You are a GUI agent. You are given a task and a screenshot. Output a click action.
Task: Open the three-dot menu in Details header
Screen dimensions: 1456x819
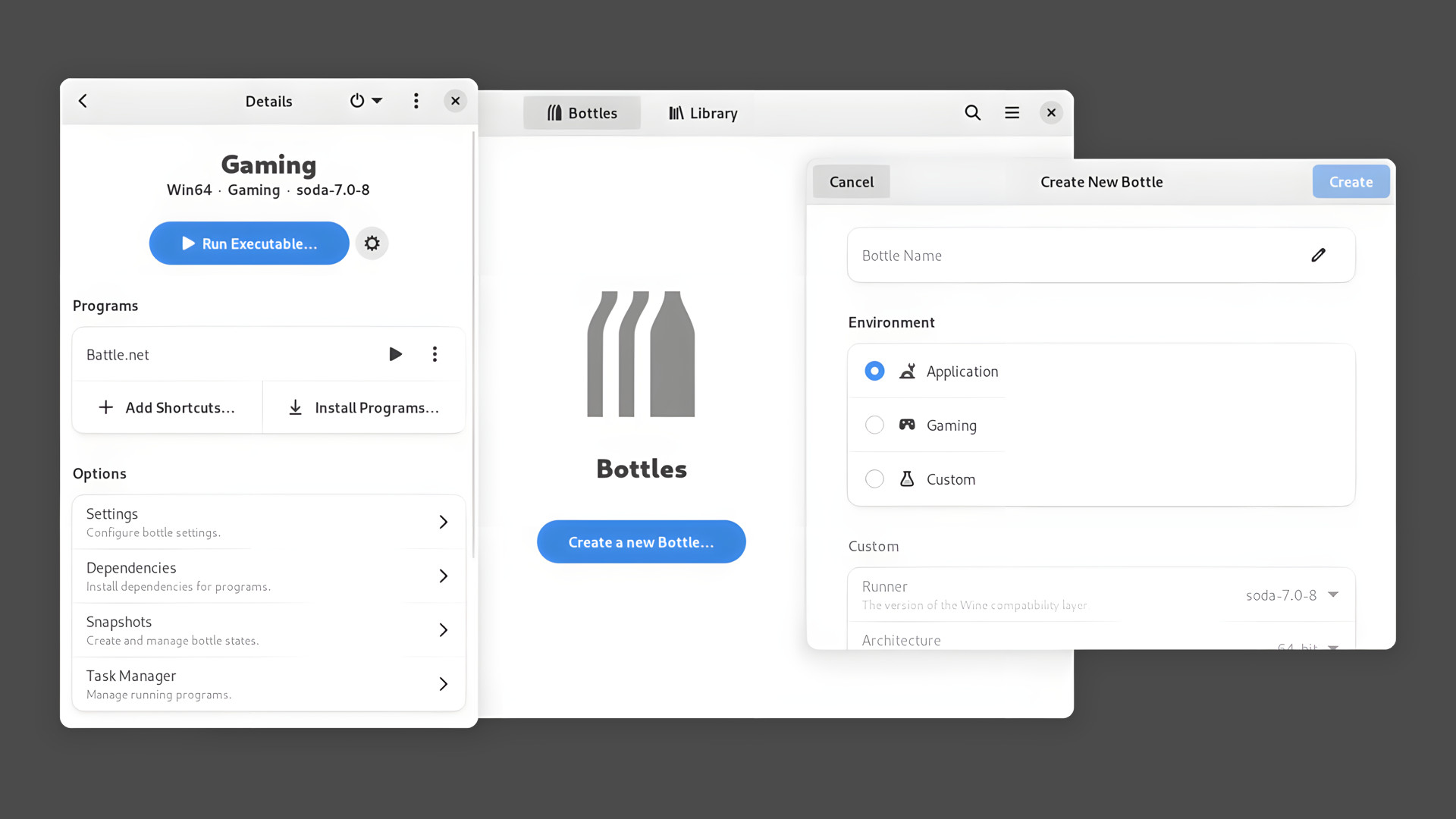click(x=416, y=101)
